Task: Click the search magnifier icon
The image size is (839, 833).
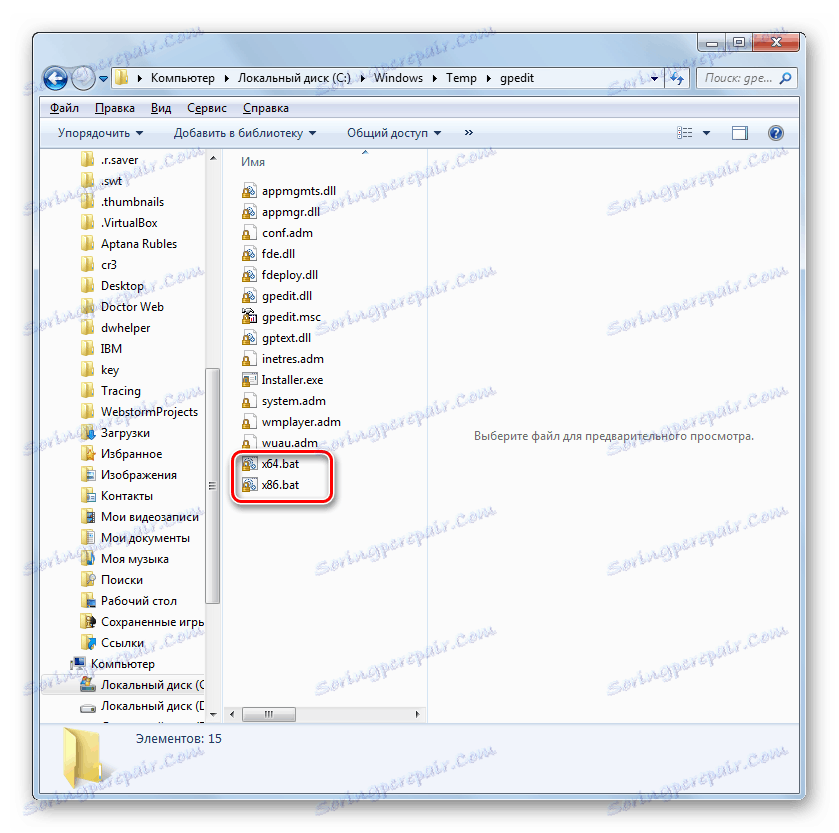Action: [785, 79]
